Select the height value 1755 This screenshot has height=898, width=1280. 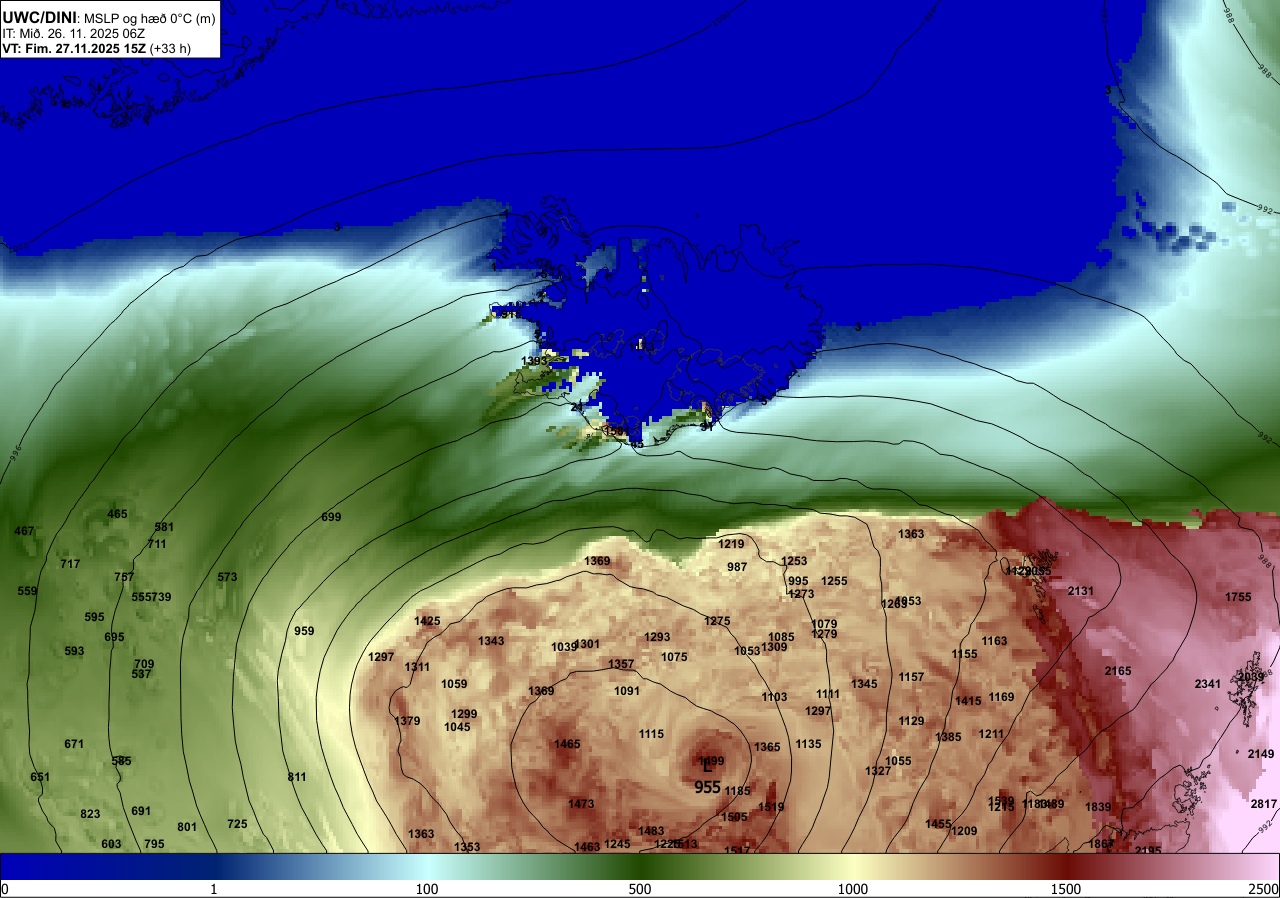[1238, 597]
